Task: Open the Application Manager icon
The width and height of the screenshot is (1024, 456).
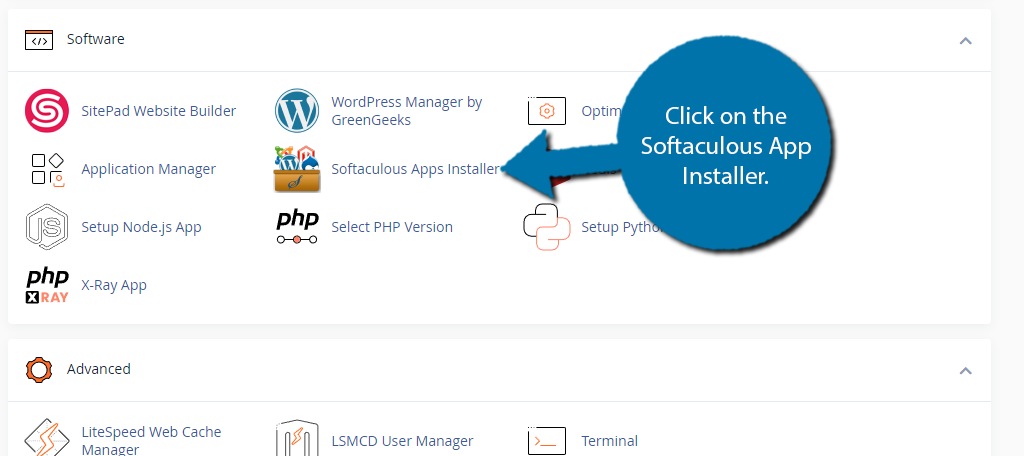Action: (48, 169)
